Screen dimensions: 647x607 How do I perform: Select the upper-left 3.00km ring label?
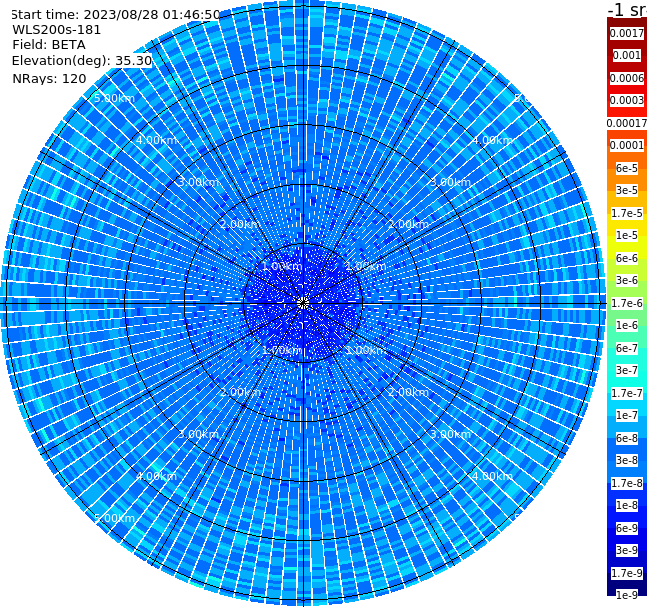(198, 182)
